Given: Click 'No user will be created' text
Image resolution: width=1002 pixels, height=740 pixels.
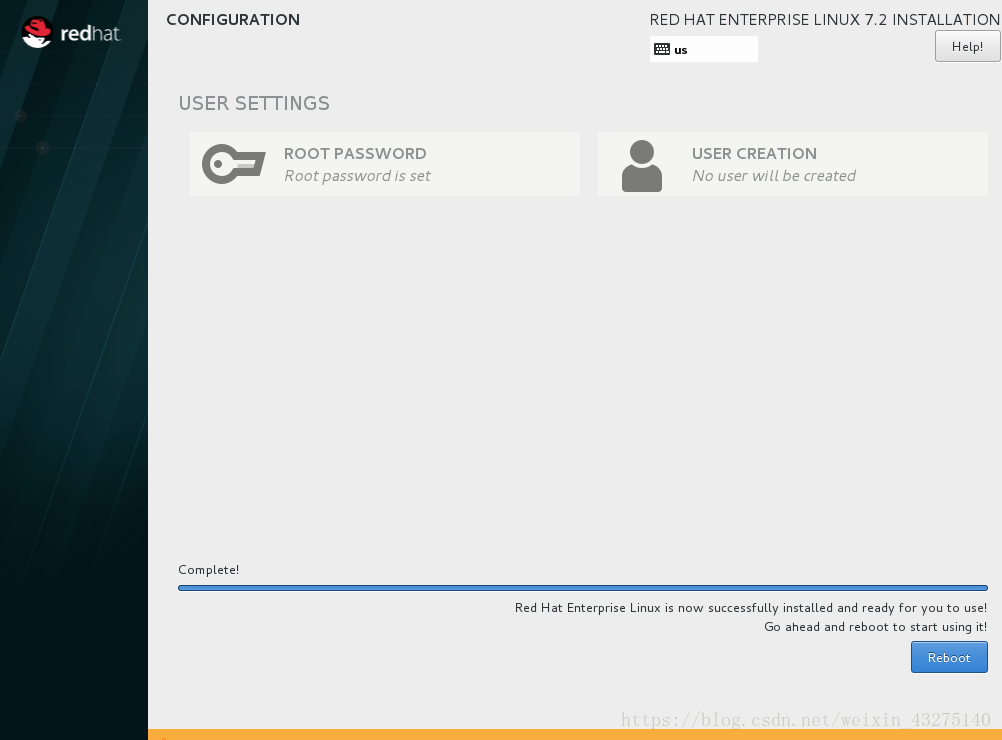Looking at the screenshot, I should point(774,176).
